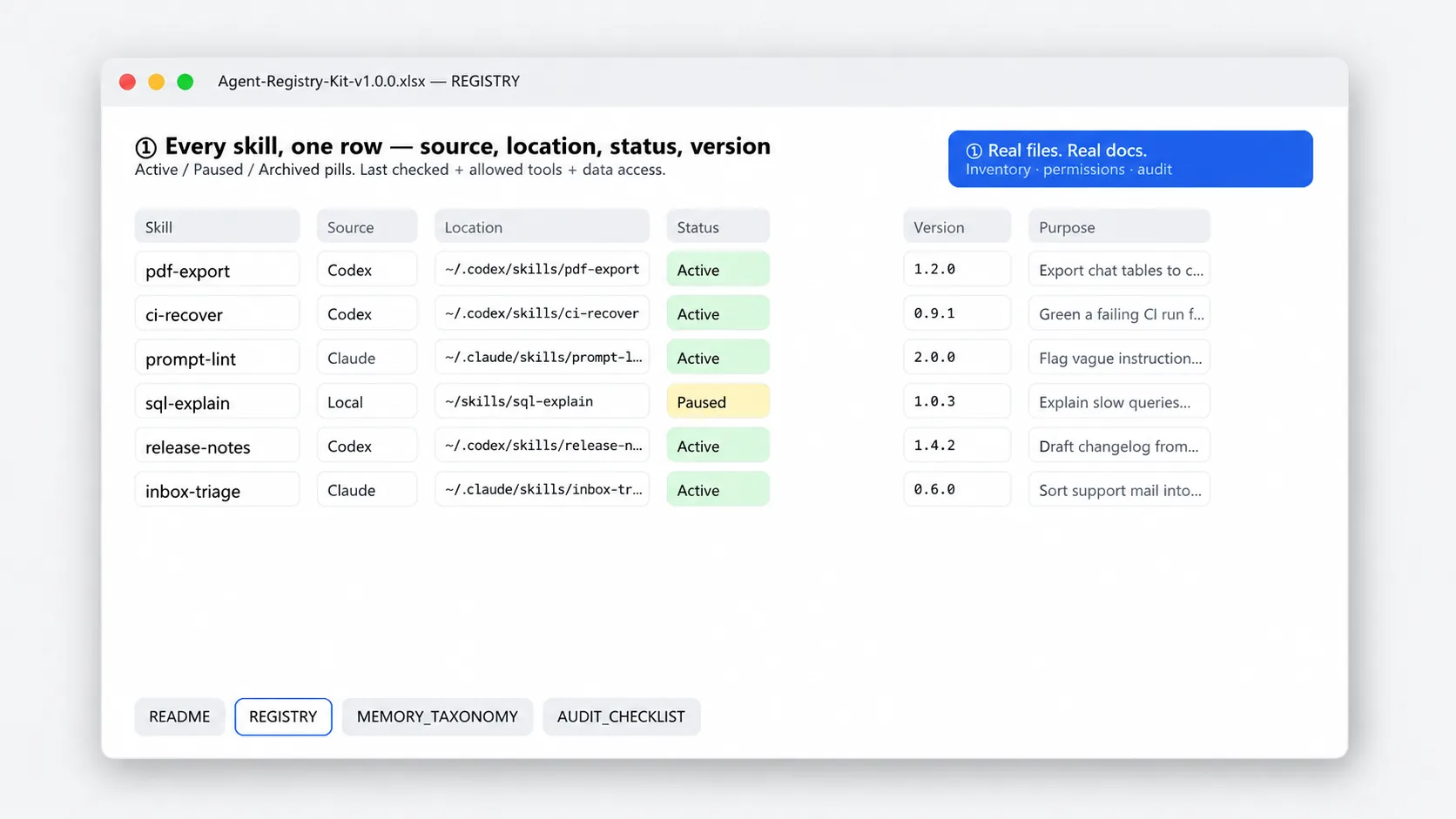
Task: Select the ci-recover skill cell
Action: (x=217, y=313)
